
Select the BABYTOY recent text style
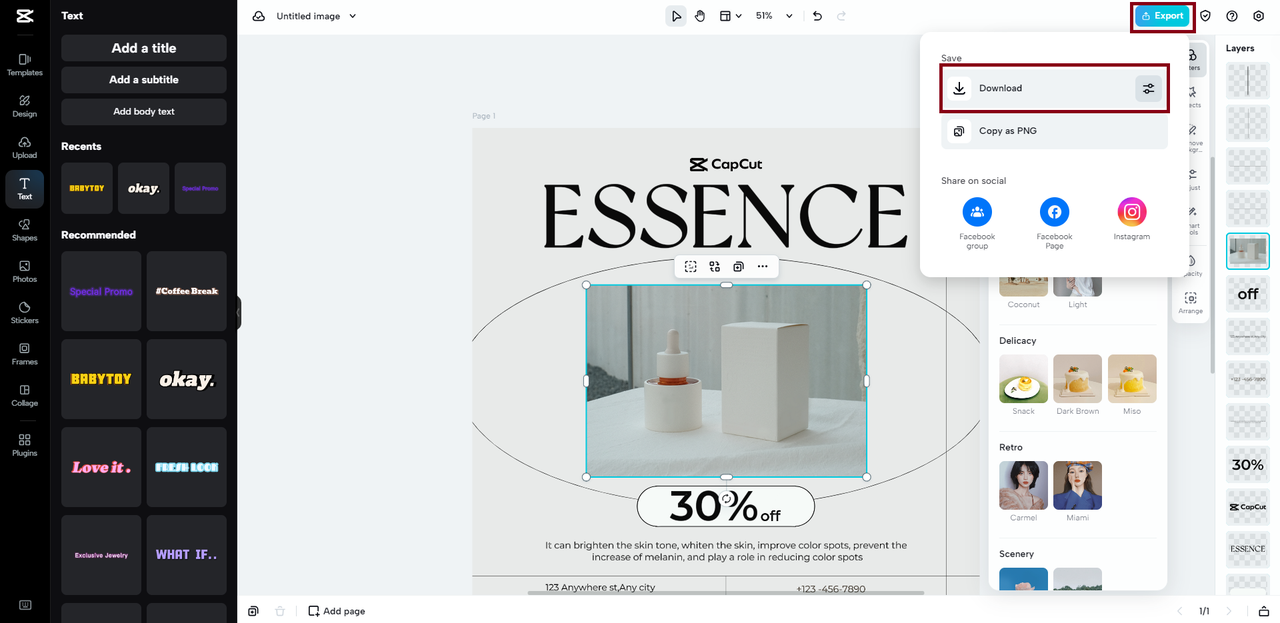(x=87, y=188)
